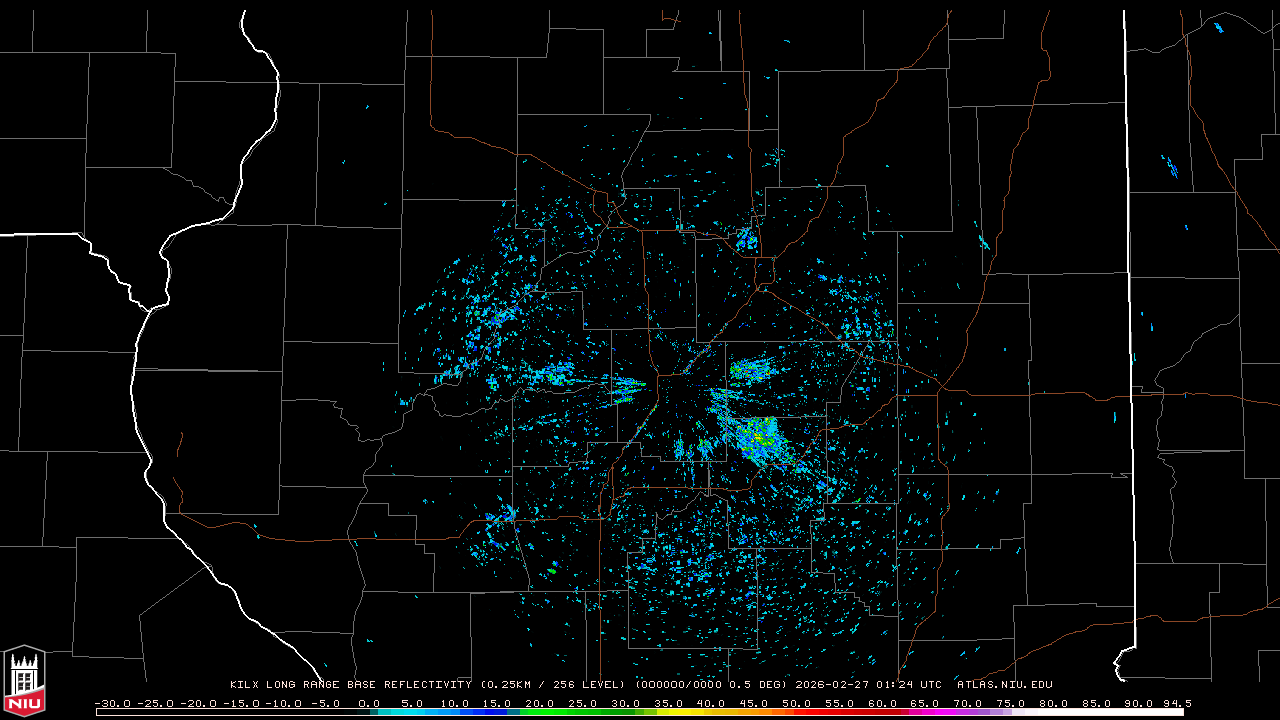The image size is (1280, 720).
Task: Click the green 20.0 dBZ color on scale
Action: point(540,712)
